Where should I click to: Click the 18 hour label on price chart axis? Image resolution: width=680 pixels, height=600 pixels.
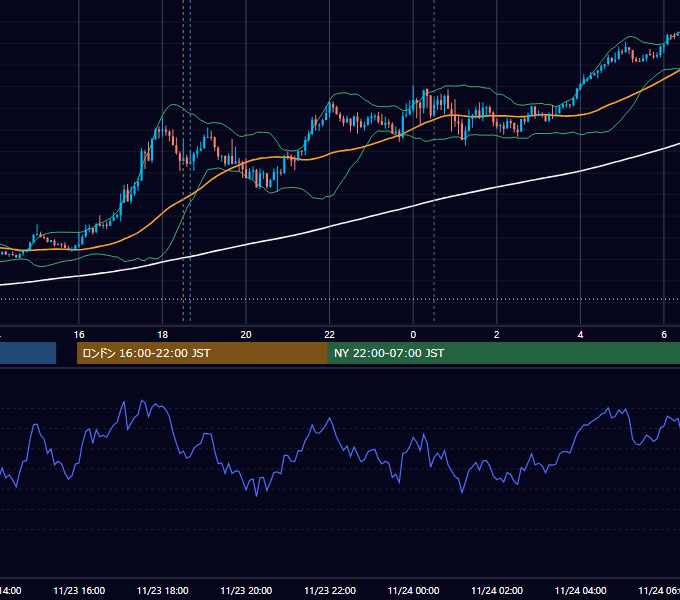(x=163, y=335)
